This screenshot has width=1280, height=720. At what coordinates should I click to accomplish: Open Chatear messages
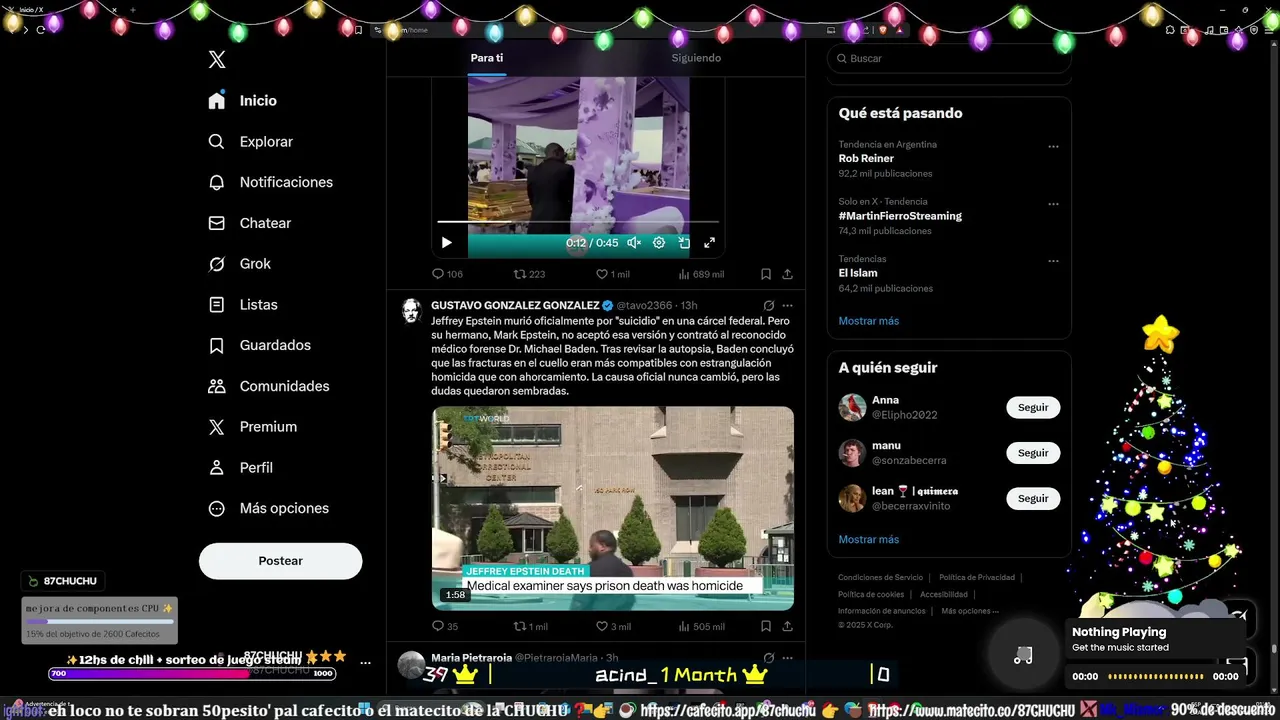(x=249, y=223)
